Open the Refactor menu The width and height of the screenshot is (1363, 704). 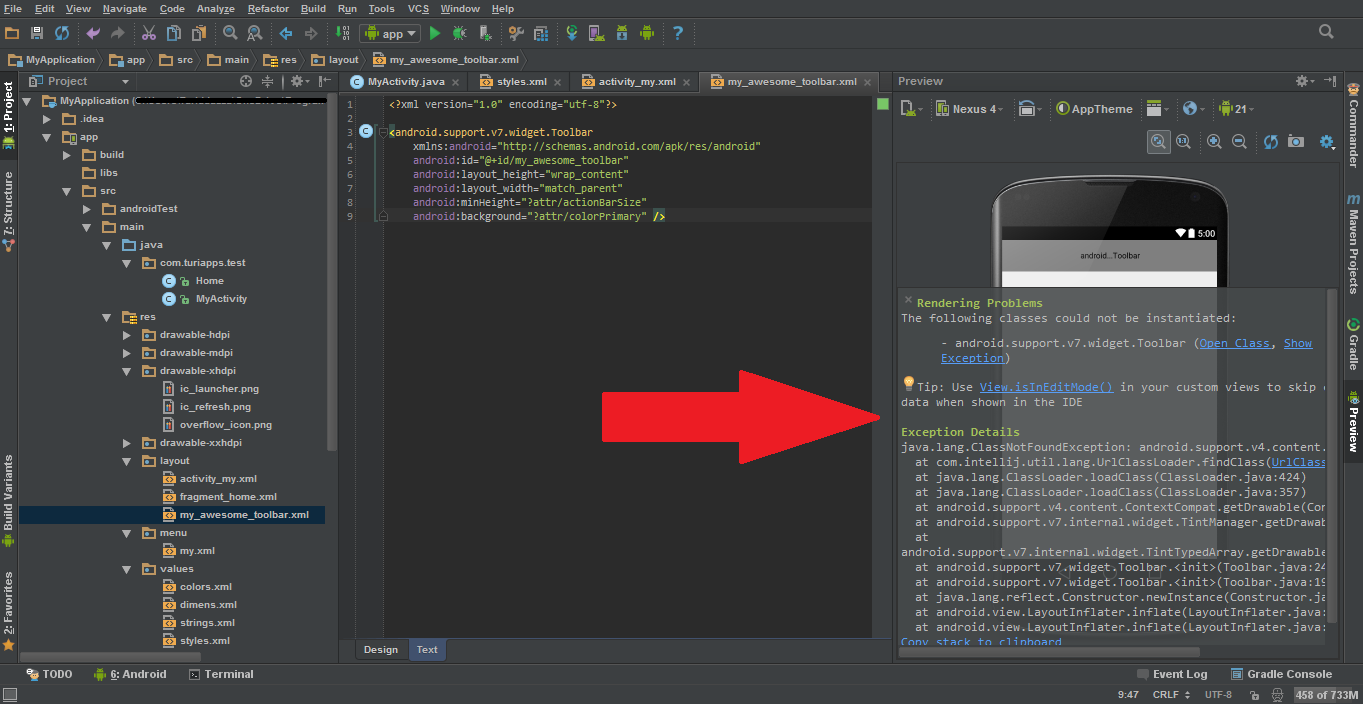[268, 8]
